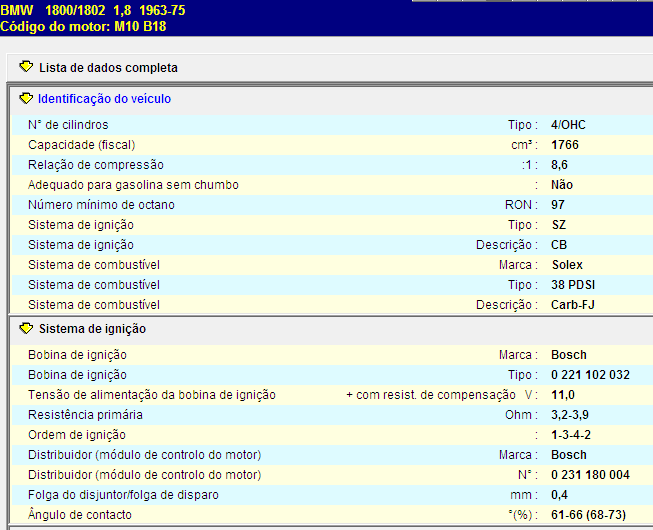Select the compression value 8,6

pyautogui.click(x=559, y=165)
